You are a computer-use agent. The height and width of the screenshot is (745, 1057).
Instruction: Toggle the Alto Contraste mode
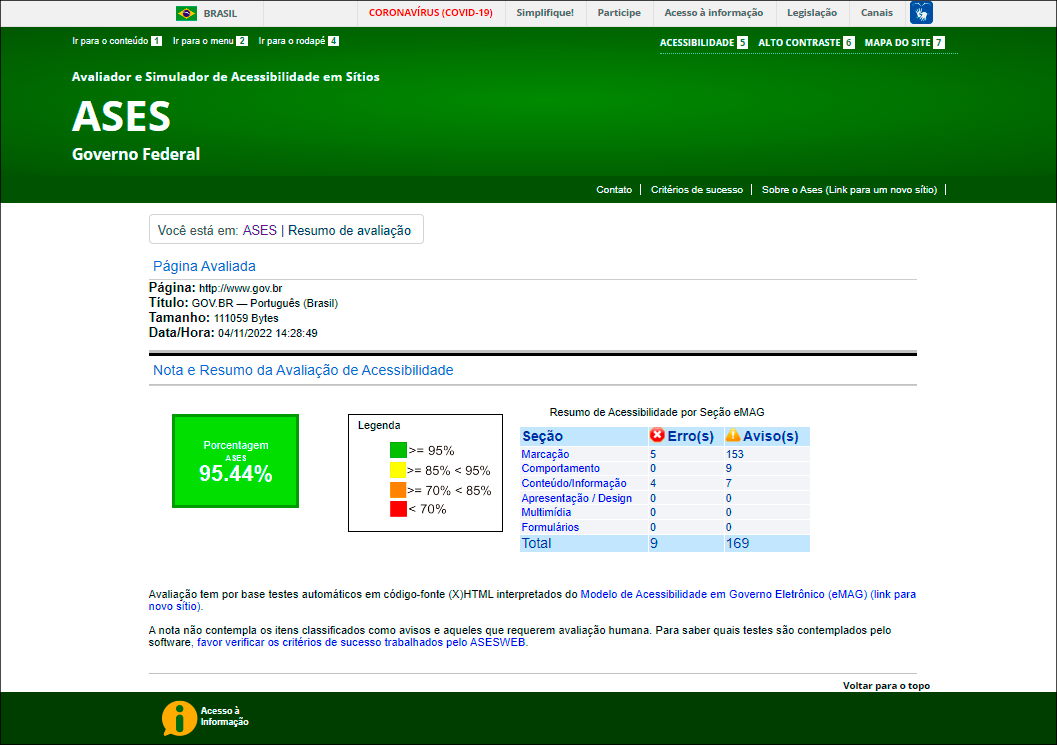799,43
